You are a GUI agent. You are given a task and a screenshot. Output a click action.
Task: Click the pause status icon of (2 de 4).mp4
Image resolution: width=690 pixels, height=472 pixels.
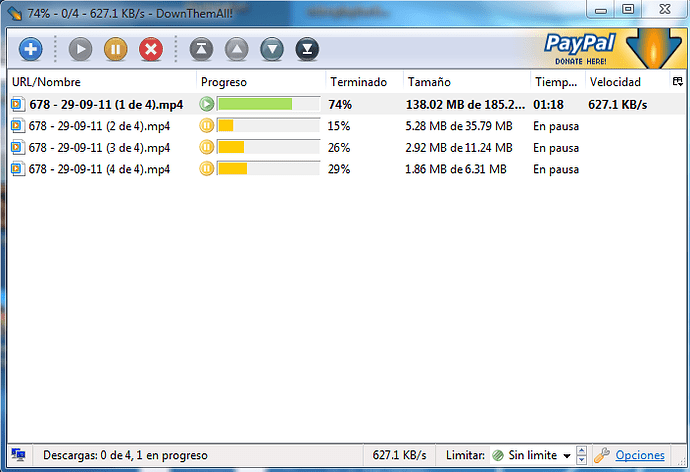tap(206, 126)
